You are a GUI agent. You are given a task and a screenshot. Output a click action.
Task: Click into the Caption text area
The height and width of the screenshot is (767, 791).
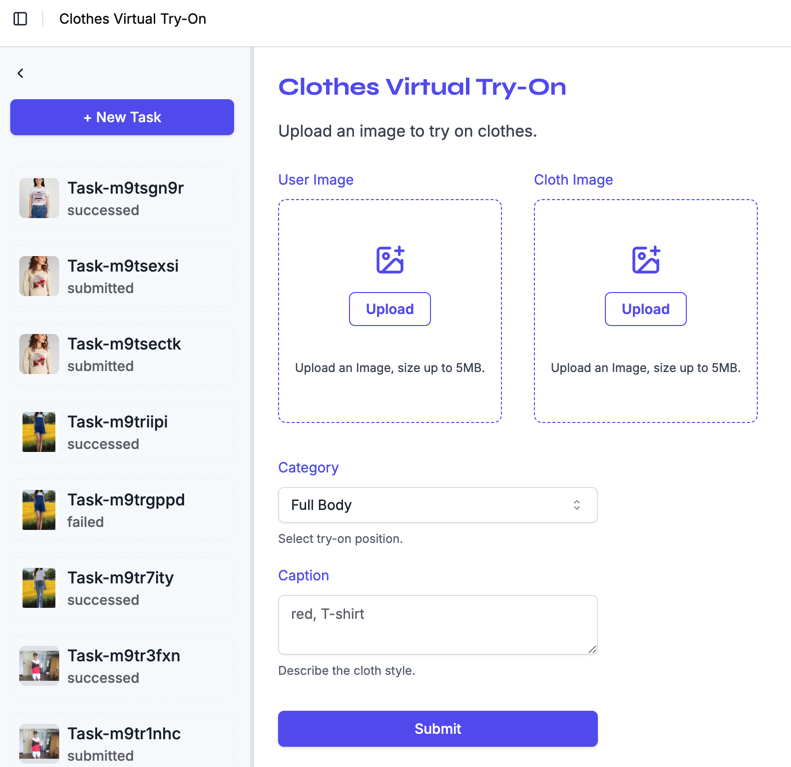click(437, 624)
